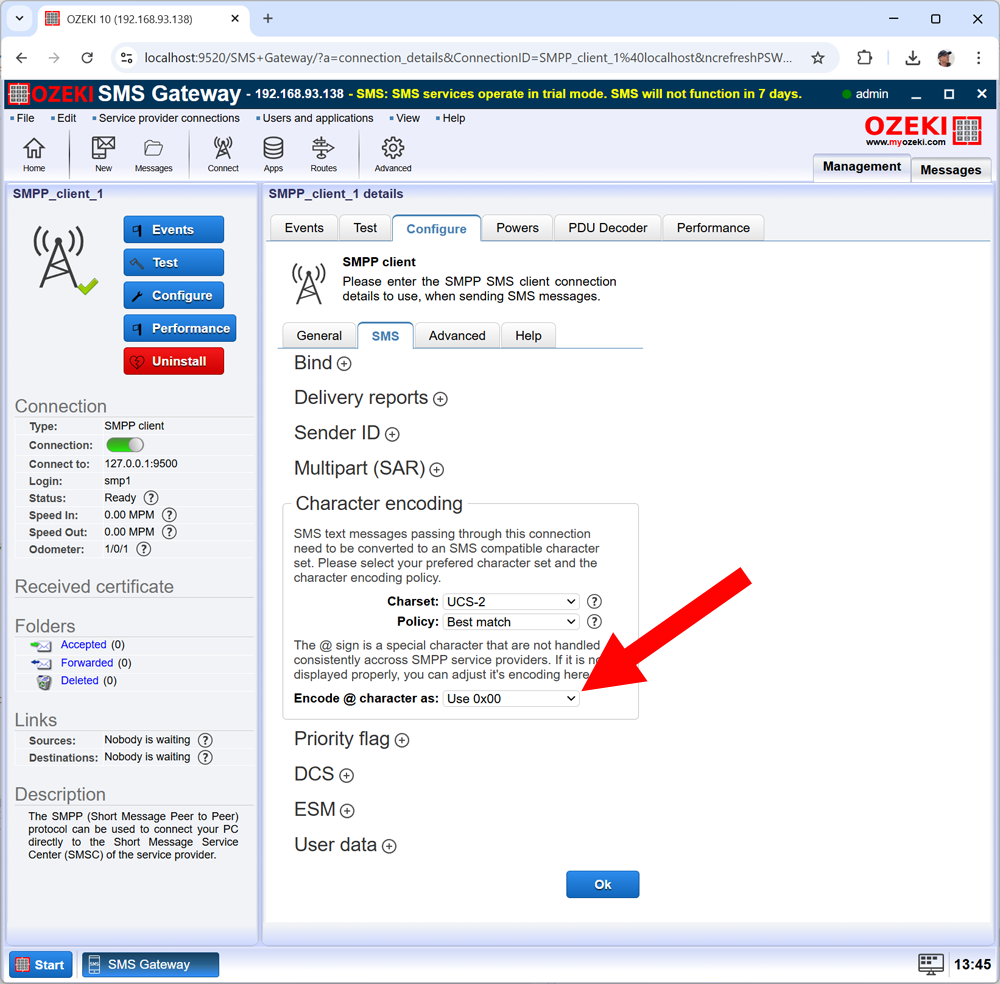
Task: Open the Advanced gear toolbar icon
Action: (393, 155)
